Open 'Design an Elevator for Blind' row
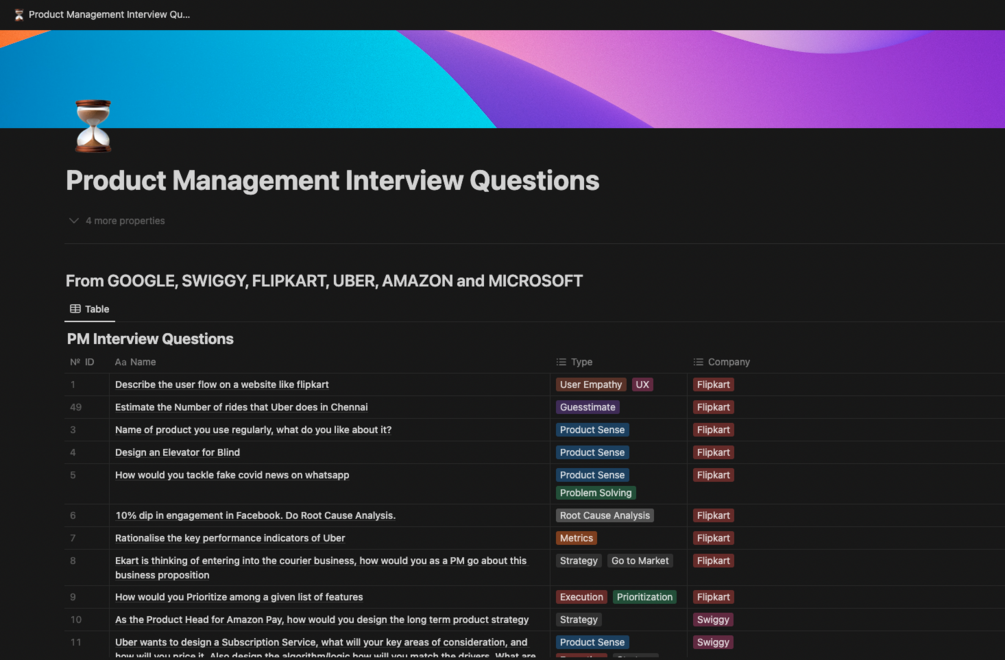1005x660 pixels. [x=178, y=452]
